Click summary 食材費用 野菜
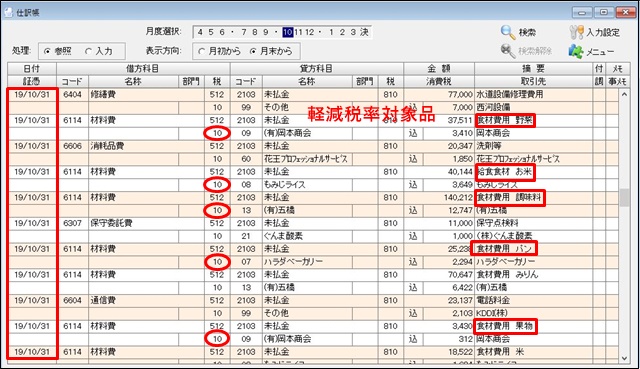 [x=505, y=120]
